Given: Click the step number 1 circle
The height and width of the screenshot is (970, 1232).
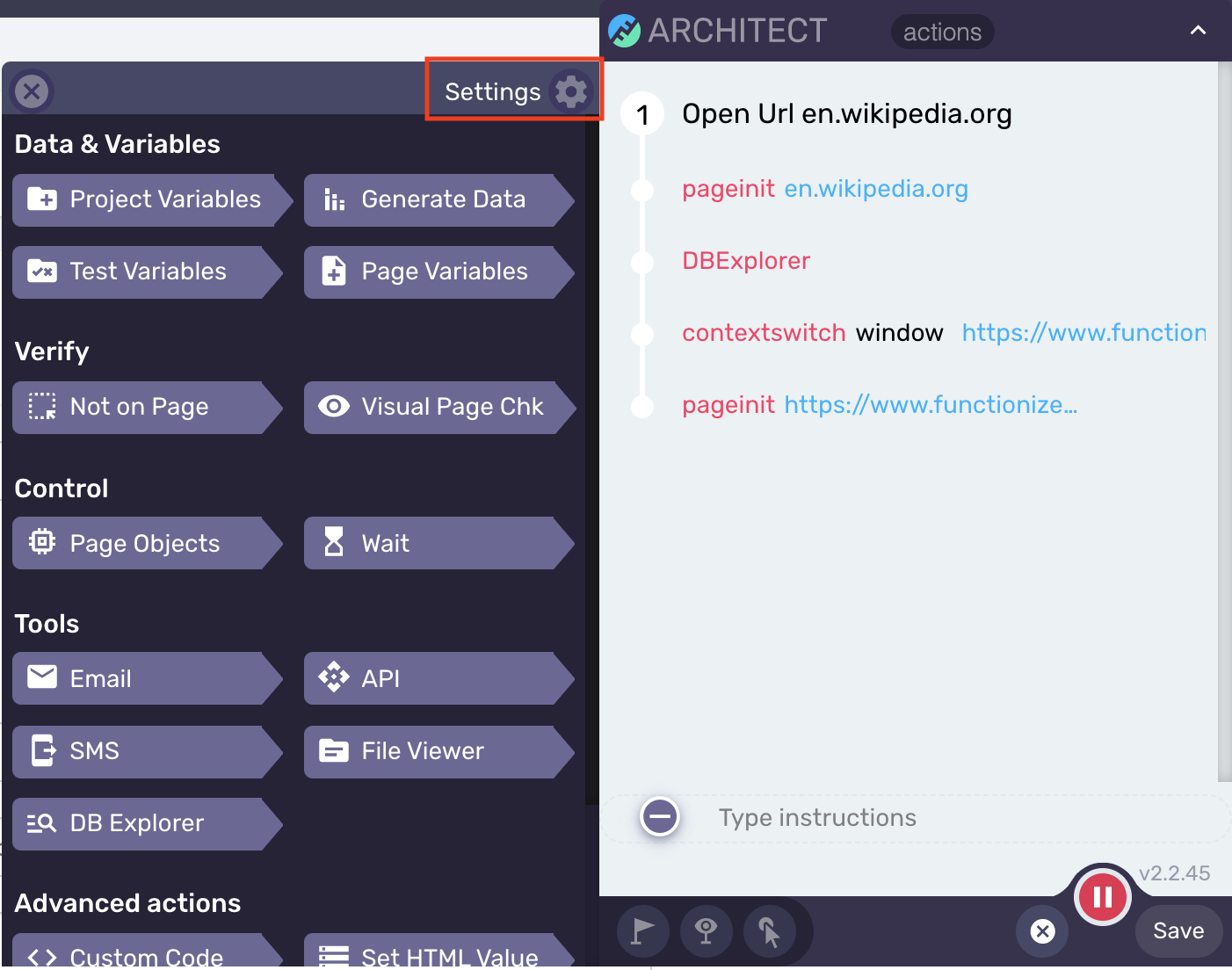Looking at the screenshot, I should (x=643, y=114).
